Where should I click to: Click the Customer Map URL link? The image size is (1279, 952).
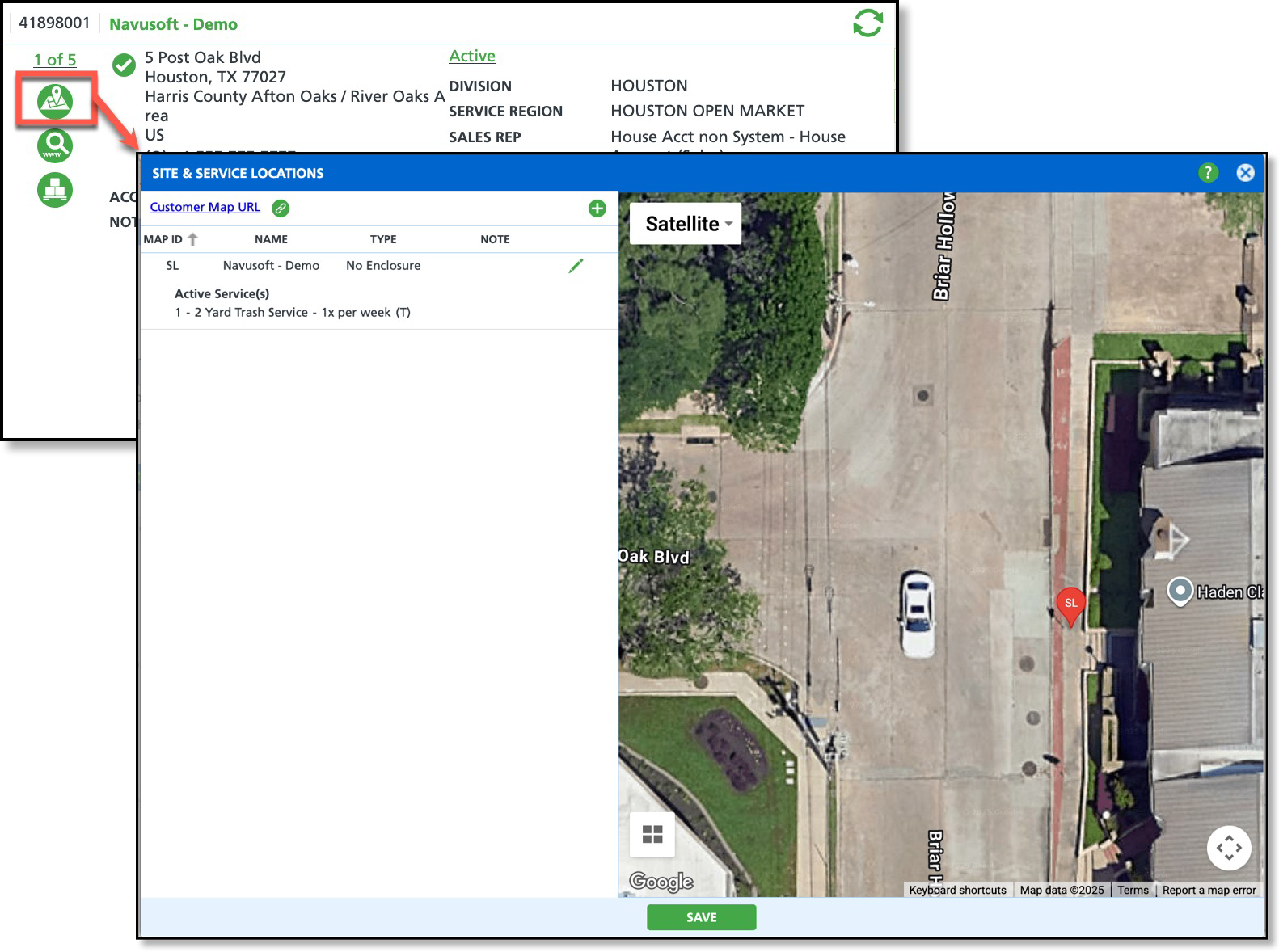[x=205, y=207]
